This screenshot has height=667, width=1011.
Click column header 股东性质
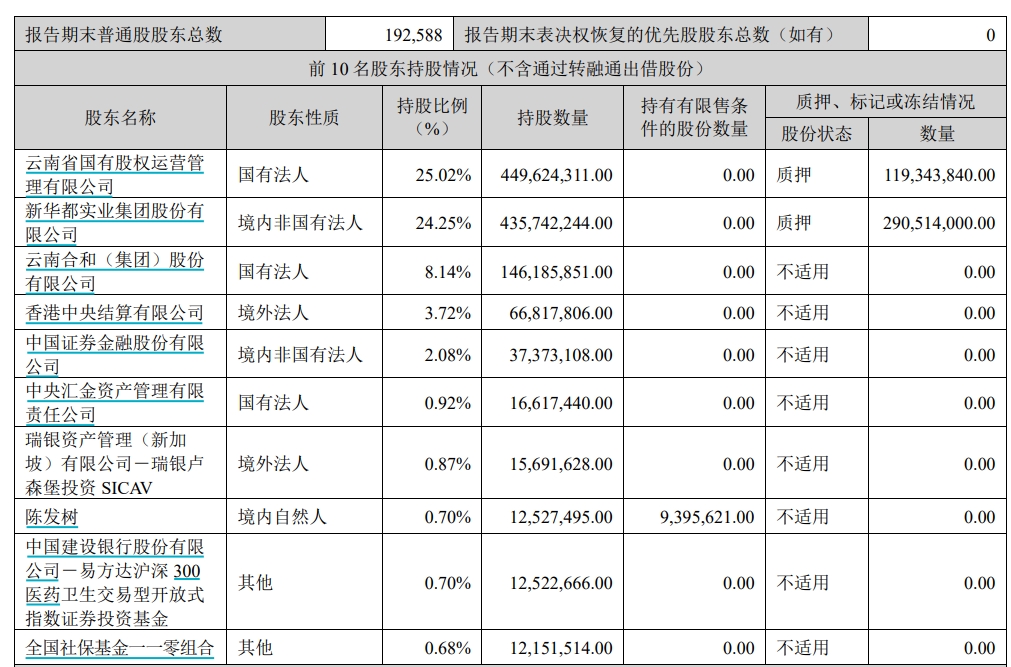[x=304, y=117]
